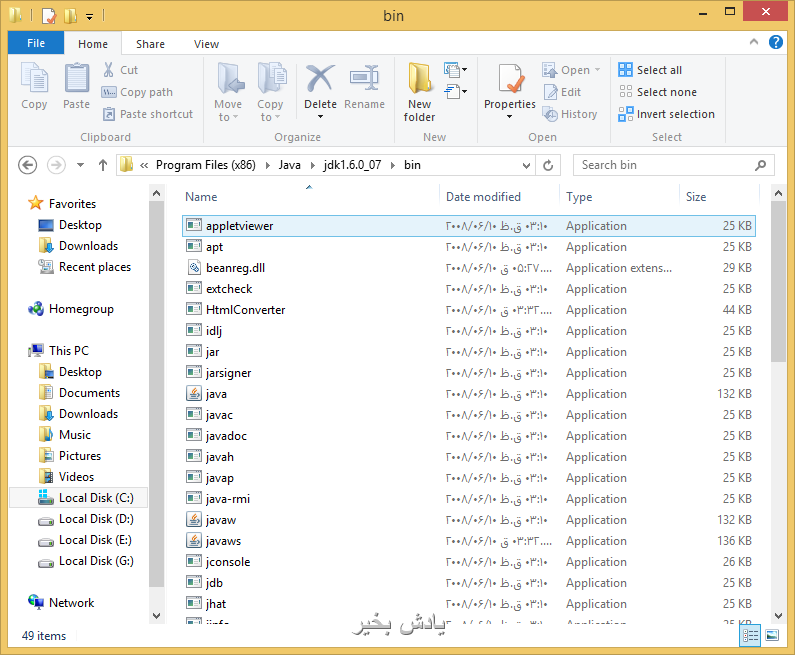Open the File menu tab
Screen dimensions: 795x655
tap(36, 43)
